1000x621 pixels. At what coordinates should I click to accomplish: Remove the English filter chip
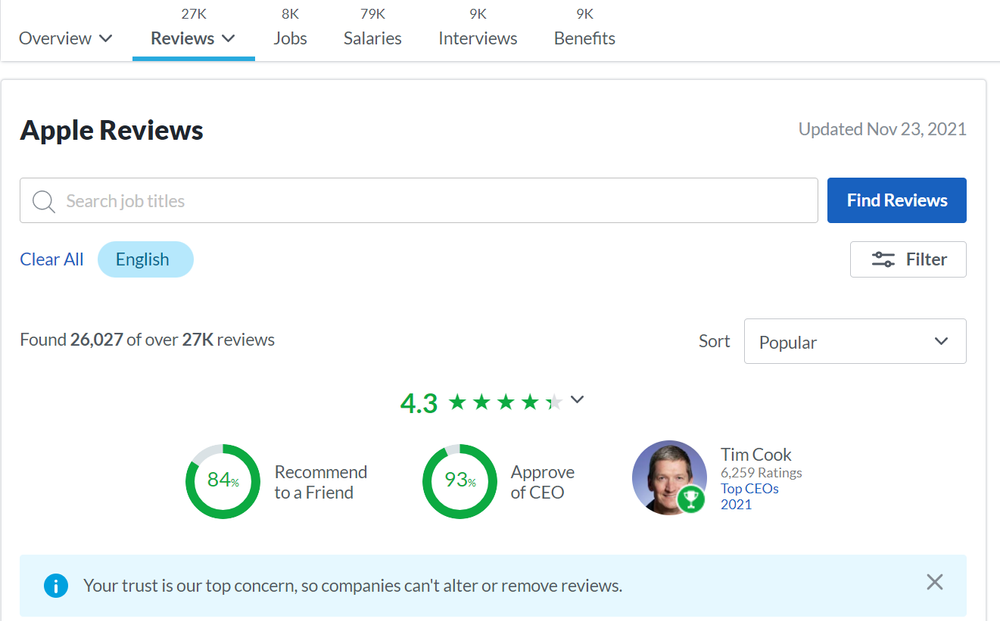point(145,259)
